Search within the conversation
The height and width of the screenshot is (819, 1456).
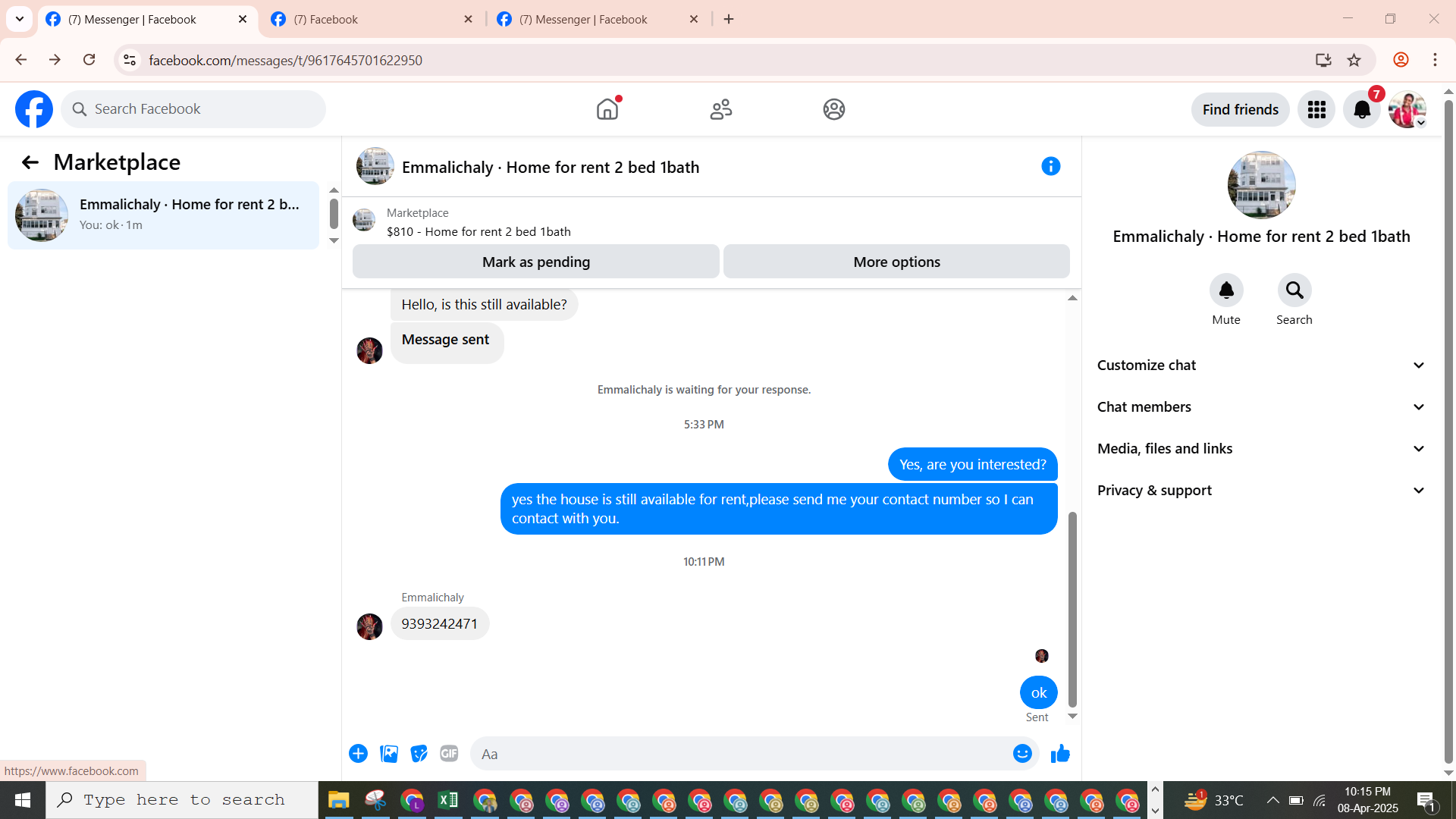pos(1294,290)
